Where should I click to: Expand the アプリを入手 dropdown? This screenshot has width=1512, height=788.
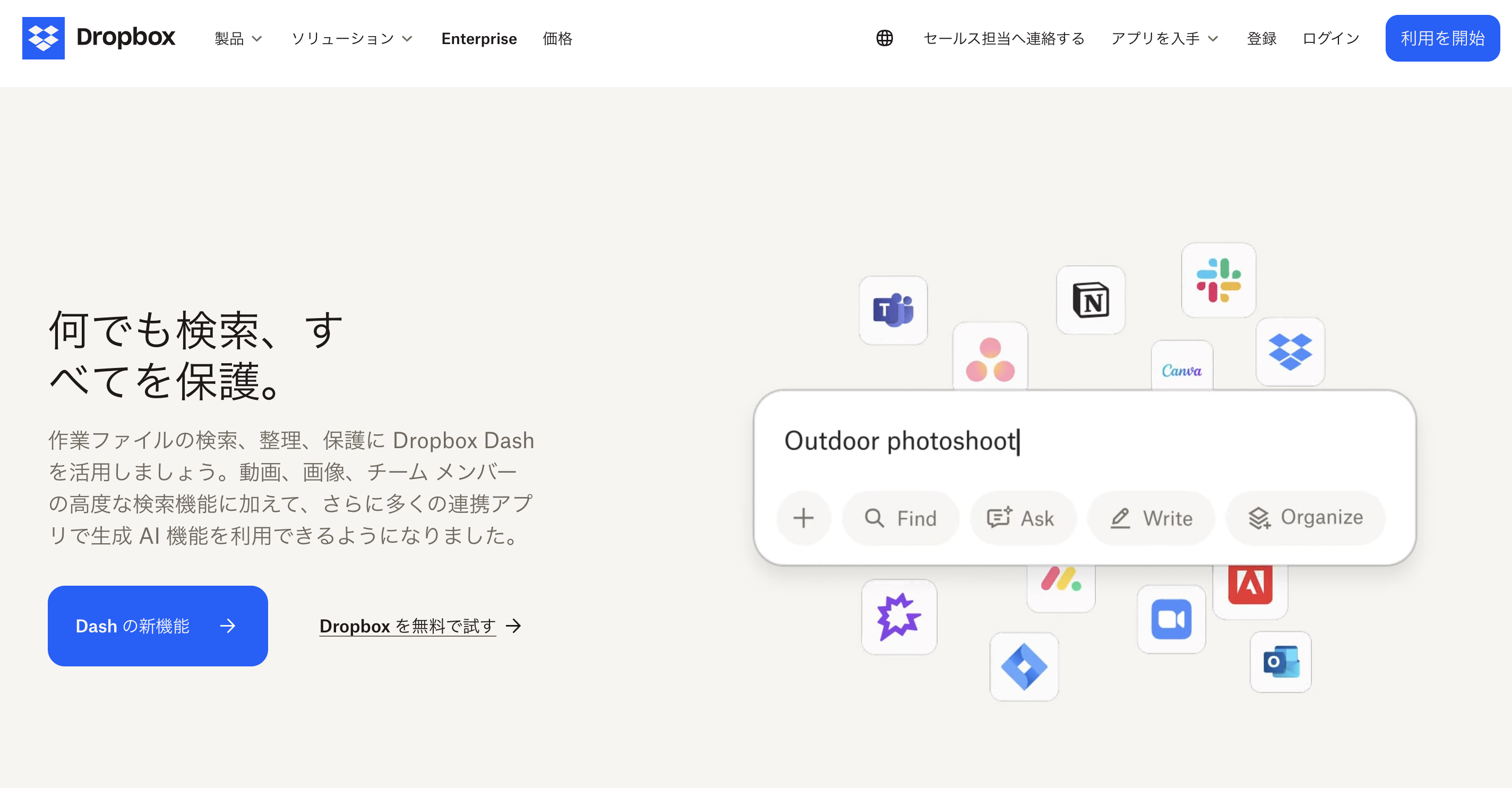coord(1164,39)
